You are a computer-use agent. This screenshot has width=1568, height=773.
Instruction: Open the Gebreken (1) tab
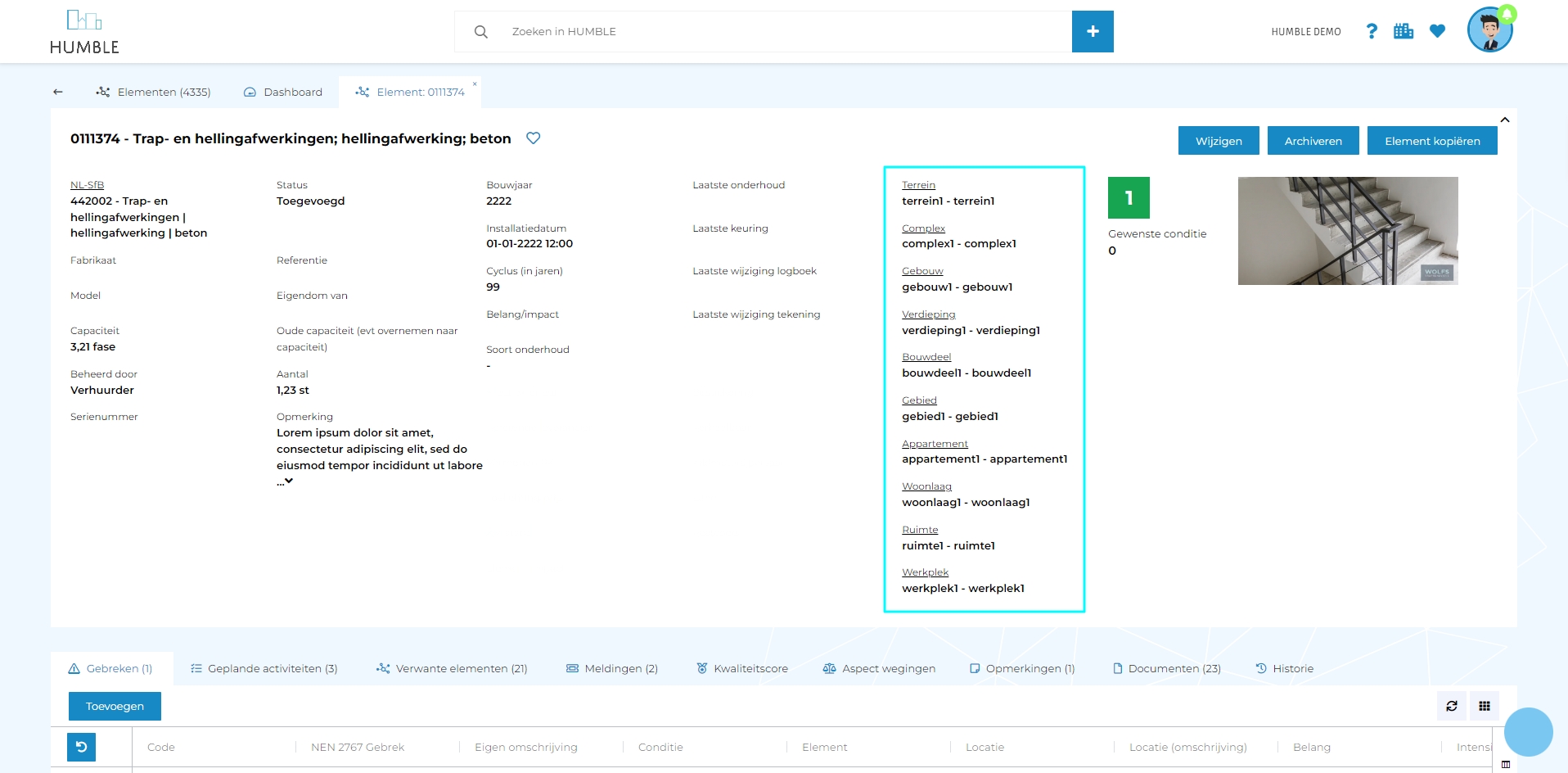(x=110, y=668)
